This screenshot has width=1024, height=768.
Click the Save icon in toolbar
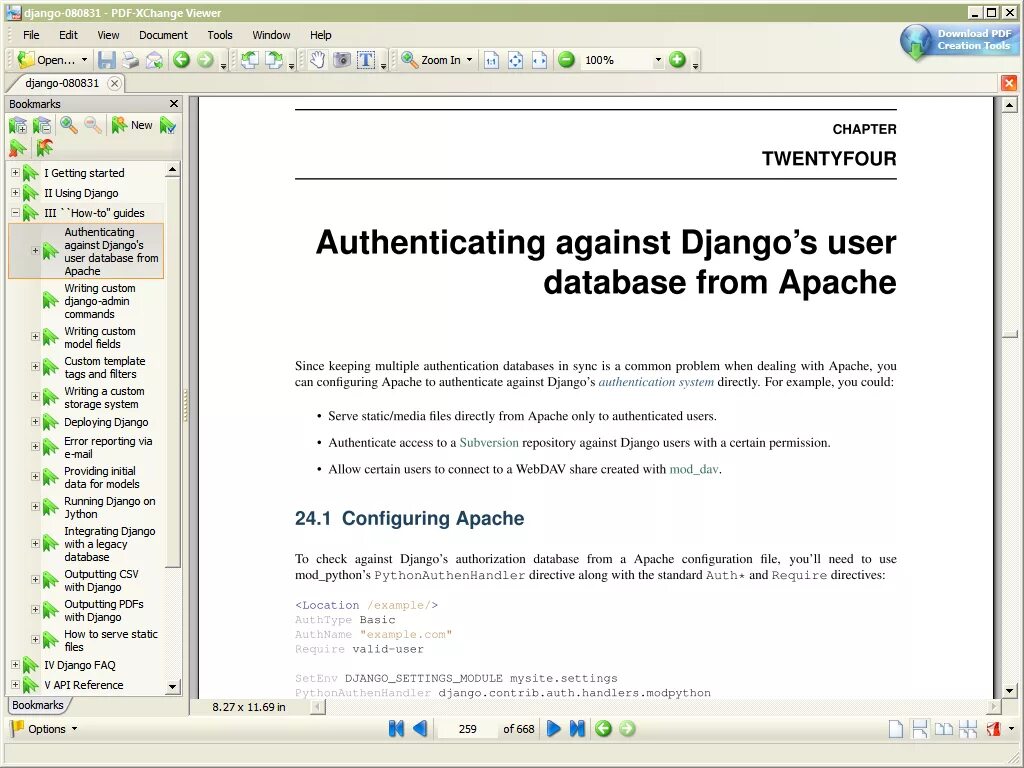point(106,60)
